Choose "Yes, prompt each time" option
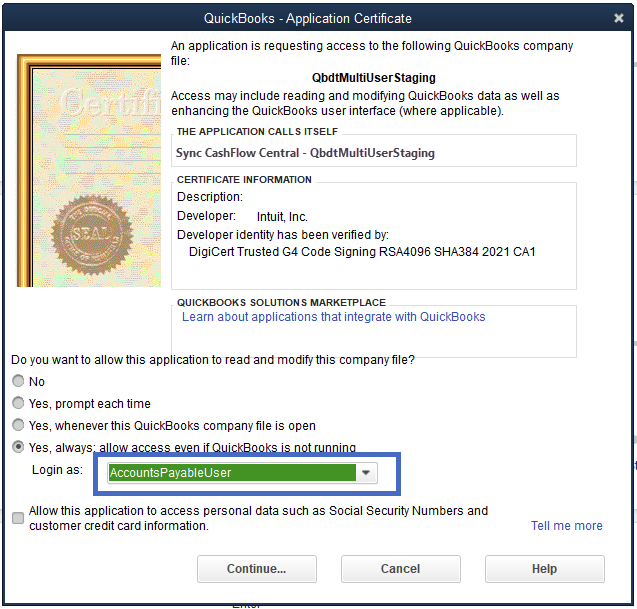637x609 pixels. click(18, 404)
